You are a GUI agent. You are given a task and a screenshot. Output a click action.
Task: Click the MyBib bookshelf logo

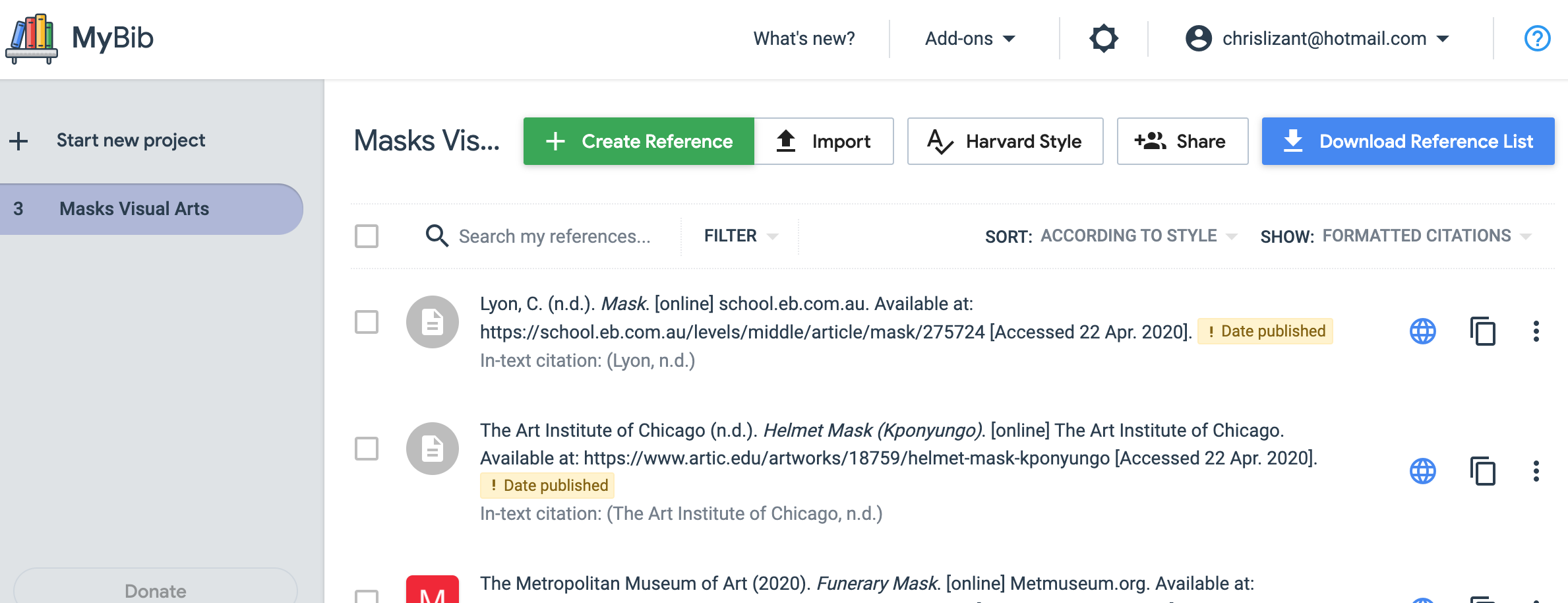point(32,38)
